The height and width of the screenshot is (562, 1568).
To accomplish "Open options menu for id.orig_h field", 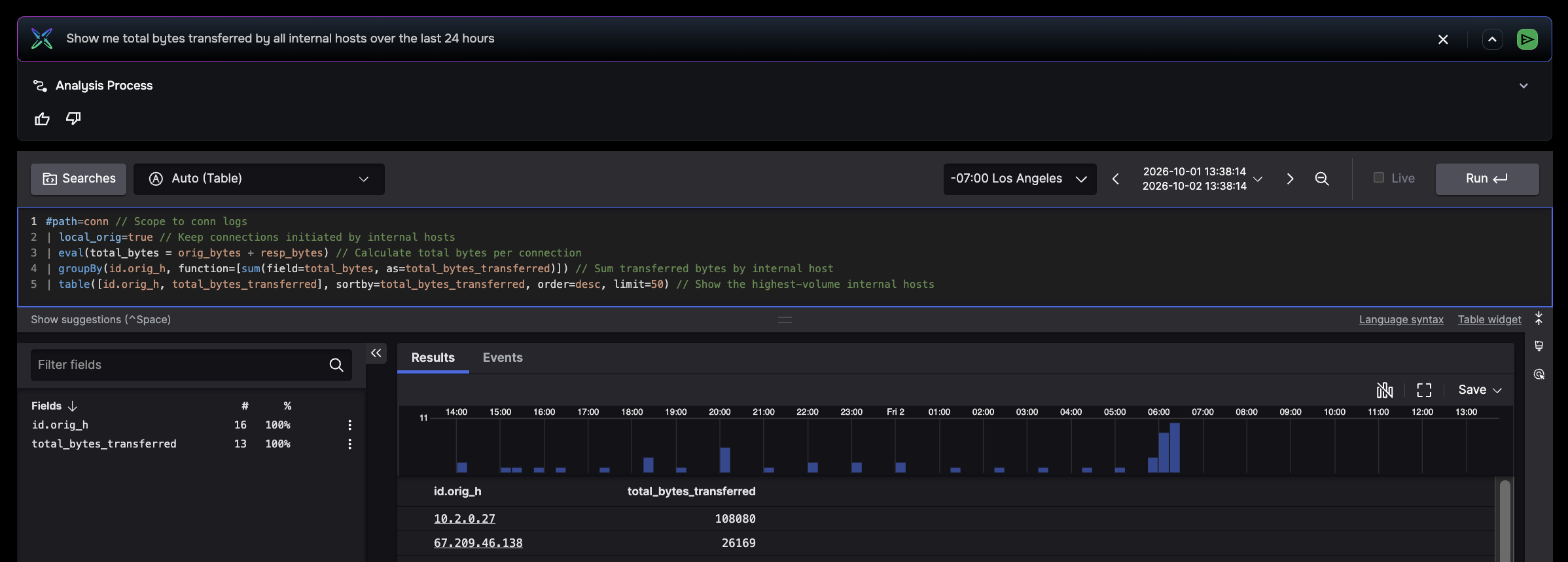I will [350, 425].
